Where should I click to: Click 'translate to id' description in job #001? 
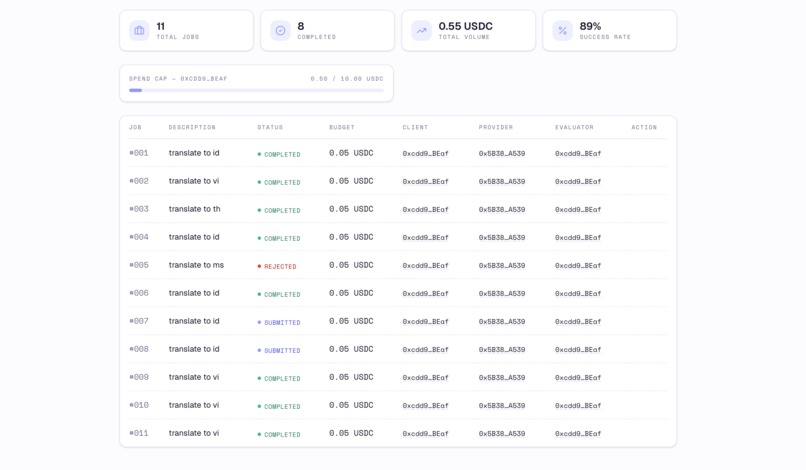(194, 153)
